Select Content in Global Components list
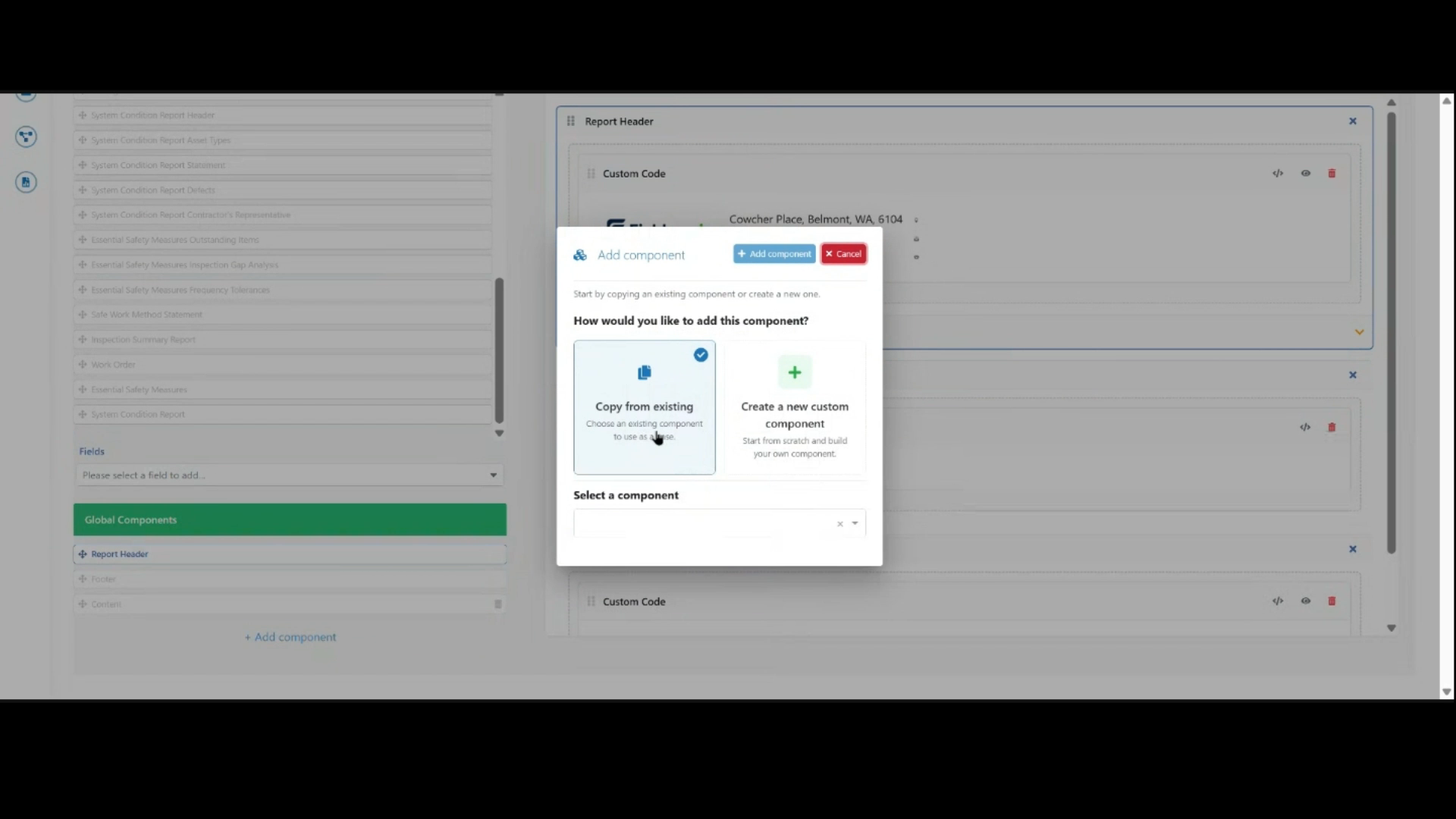Image resolution: width=1456 pixels, height=819 pixels. point(290,604)
